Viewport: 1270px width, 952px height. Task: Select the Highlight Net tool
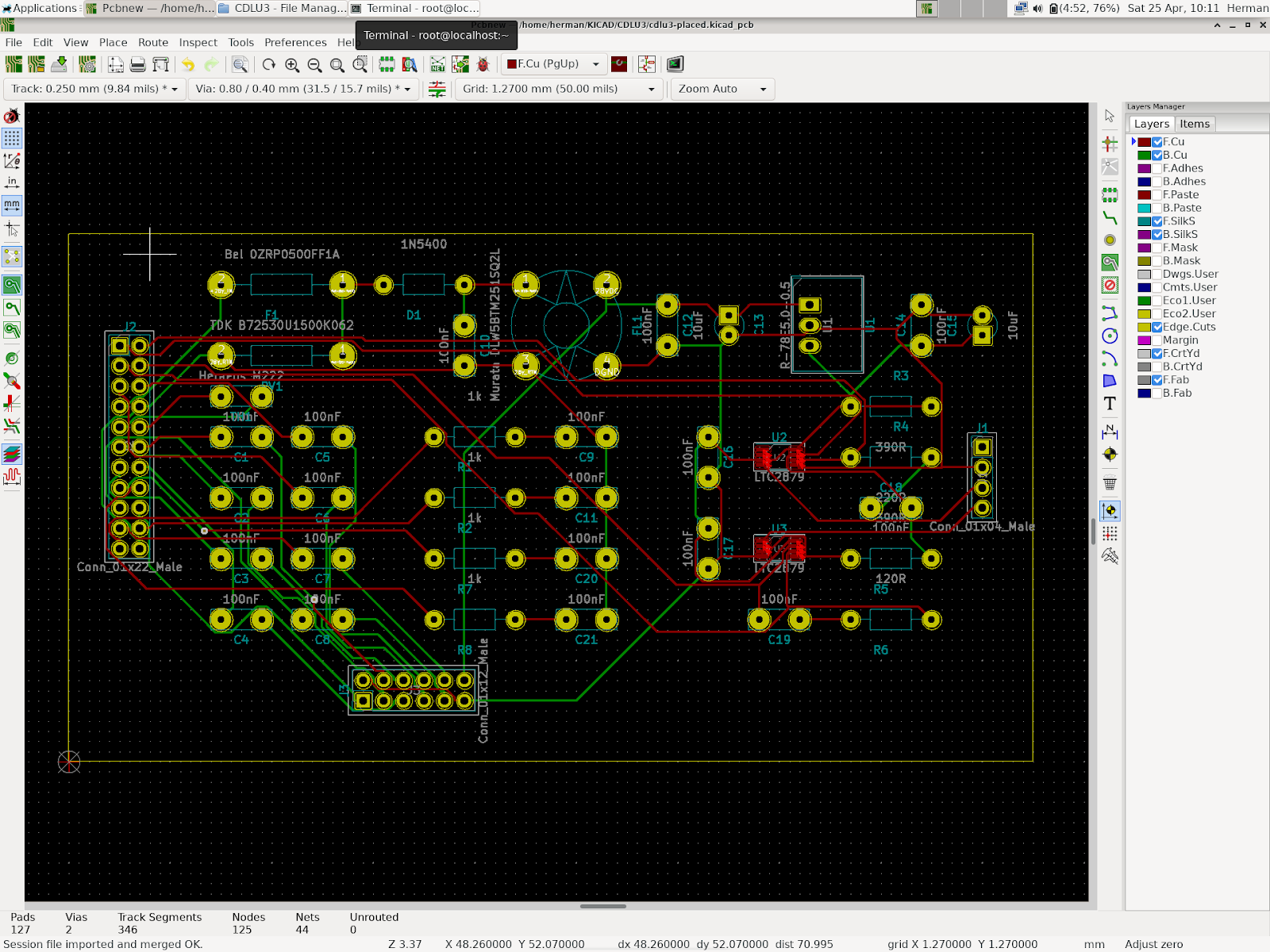coord(1110,144)
